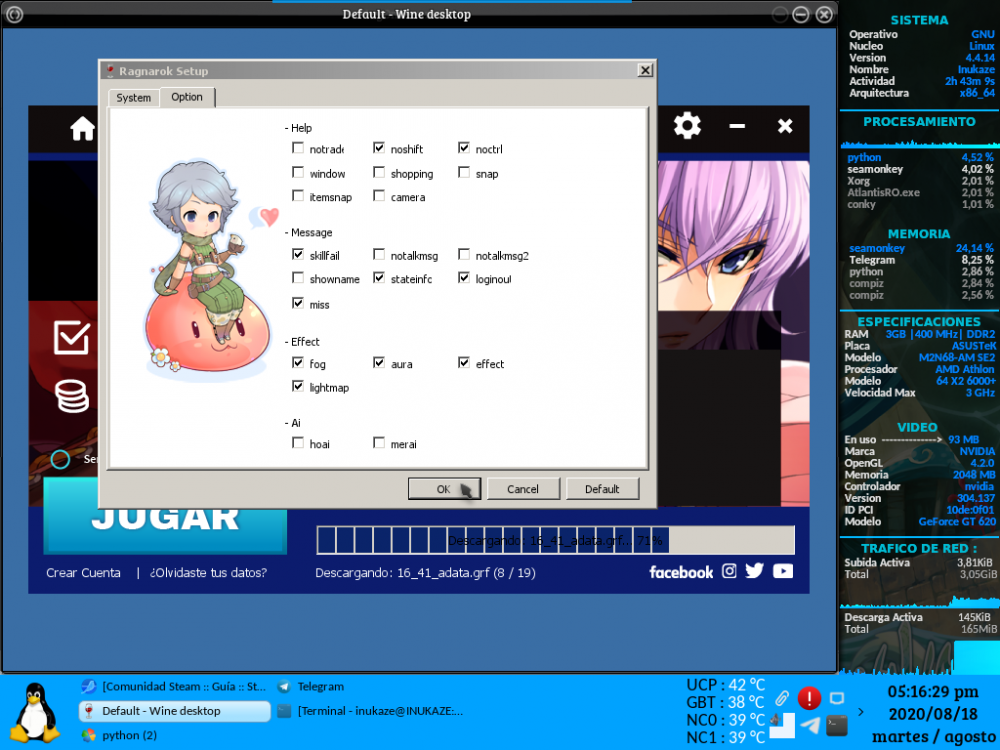Disable the fog effect checkbox
Screen dimensions: 1000x750
298,363
